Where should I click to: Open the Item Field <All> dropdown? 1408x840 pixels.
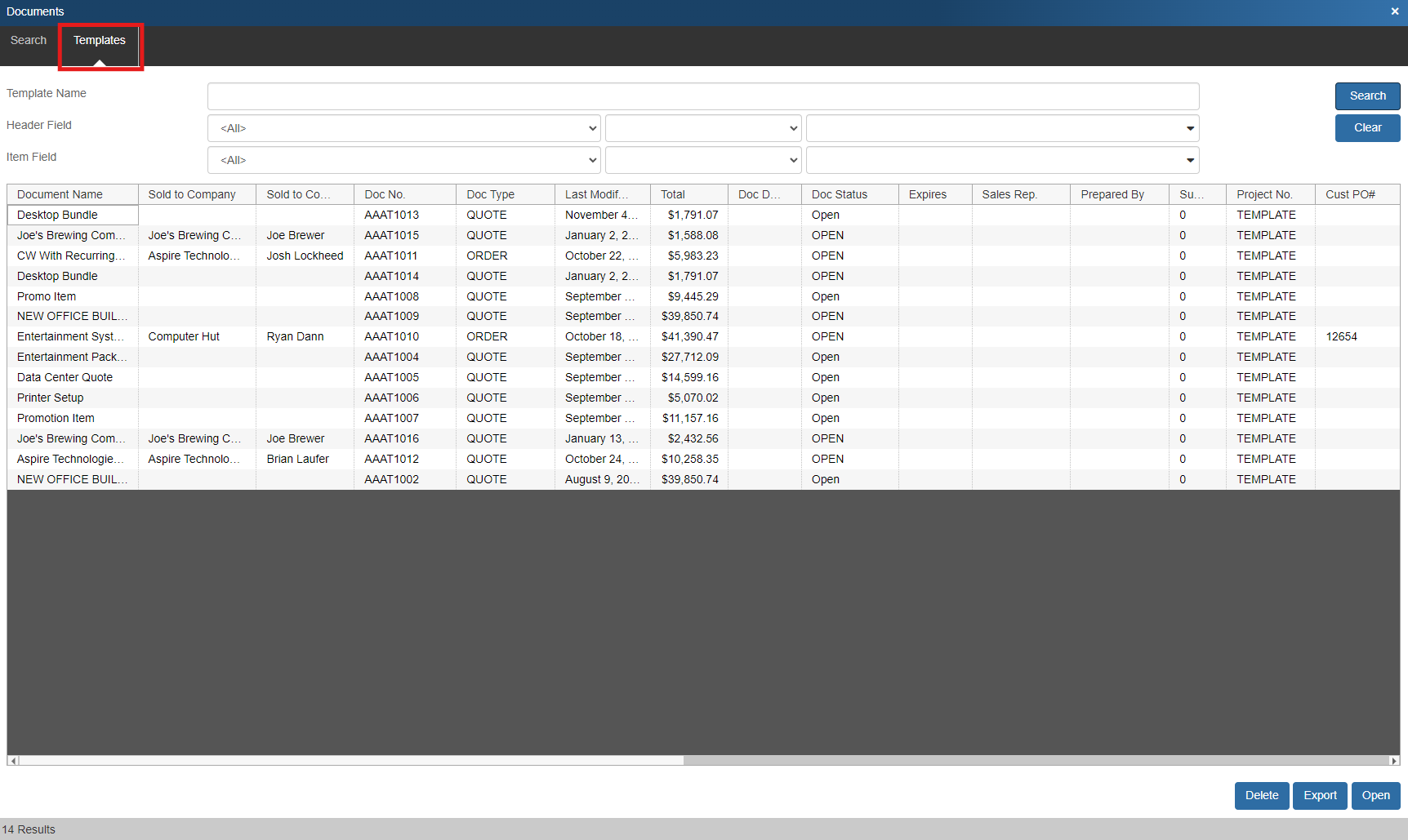[x=403, y=160]
